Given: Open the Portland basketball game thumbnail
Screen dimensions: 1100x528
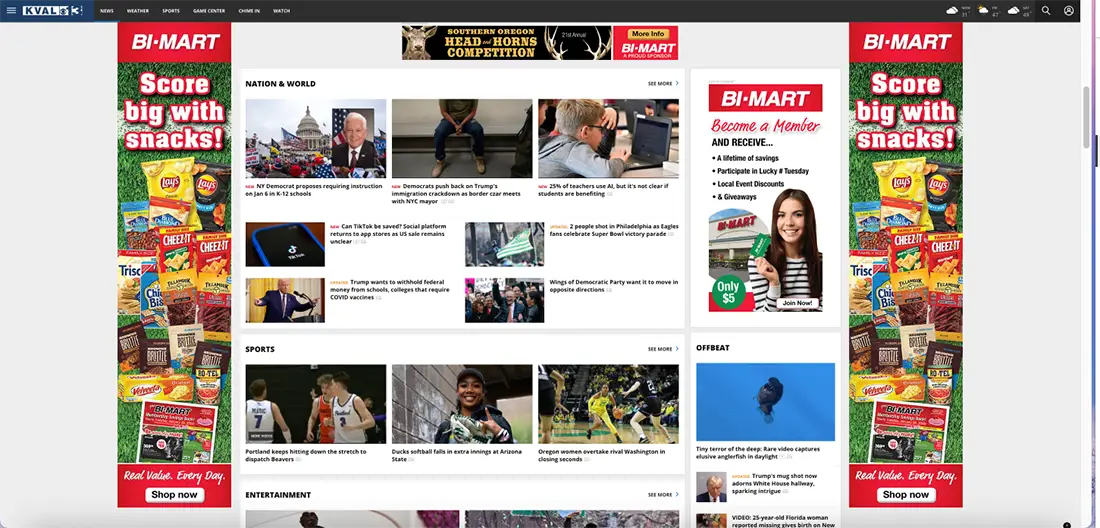Looking at the screenshot, I should tap(316, 404).
